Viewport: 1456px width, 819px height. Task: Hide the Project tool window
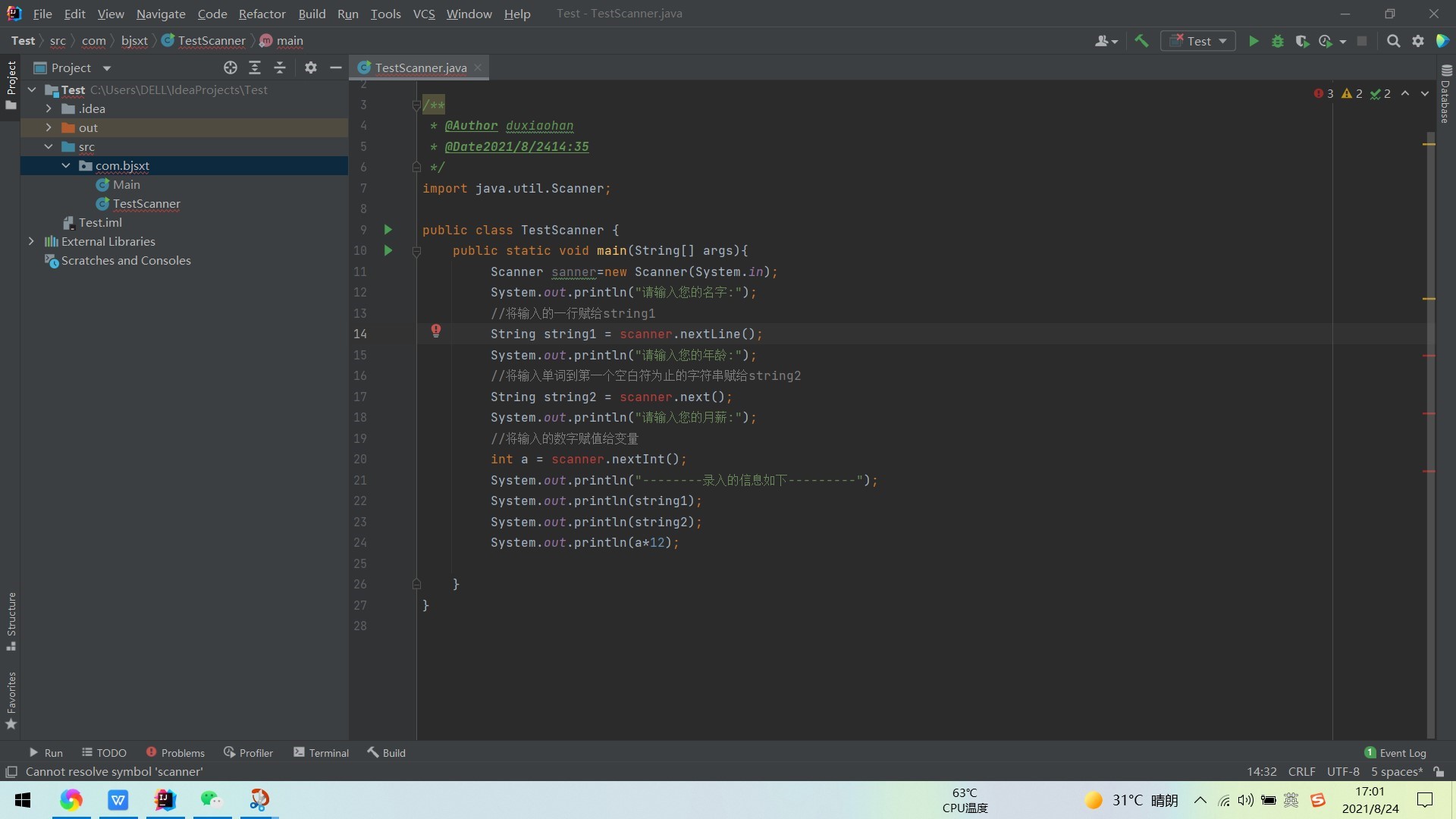point(336,67)
